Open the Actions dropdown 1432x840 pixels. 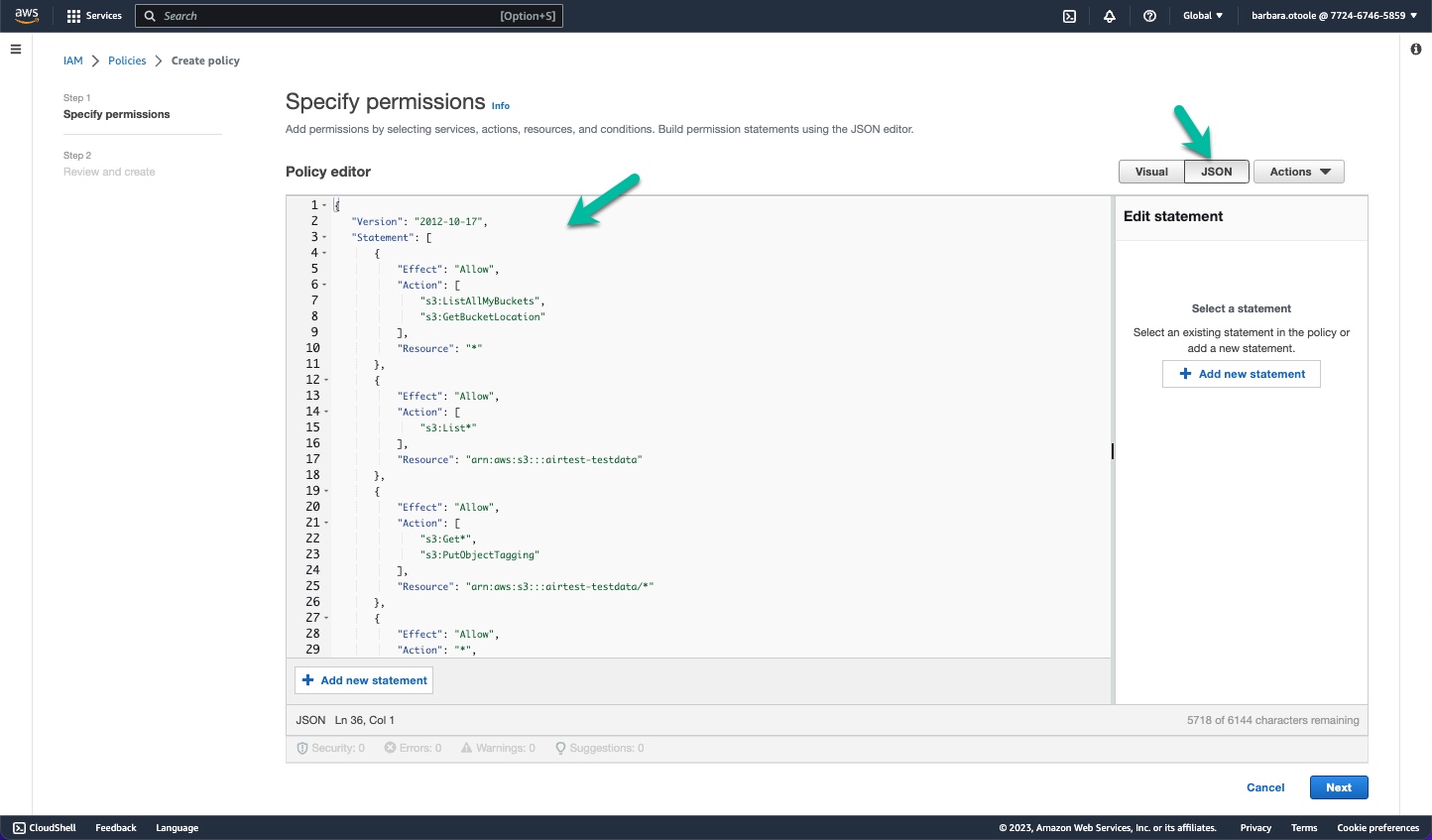(x=1298, y=171)
